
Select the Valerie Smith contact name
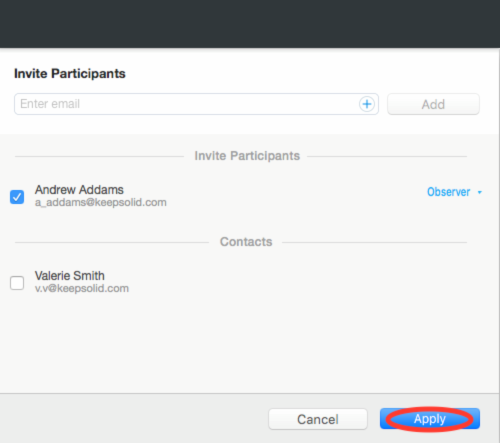(x=70, y=276)
